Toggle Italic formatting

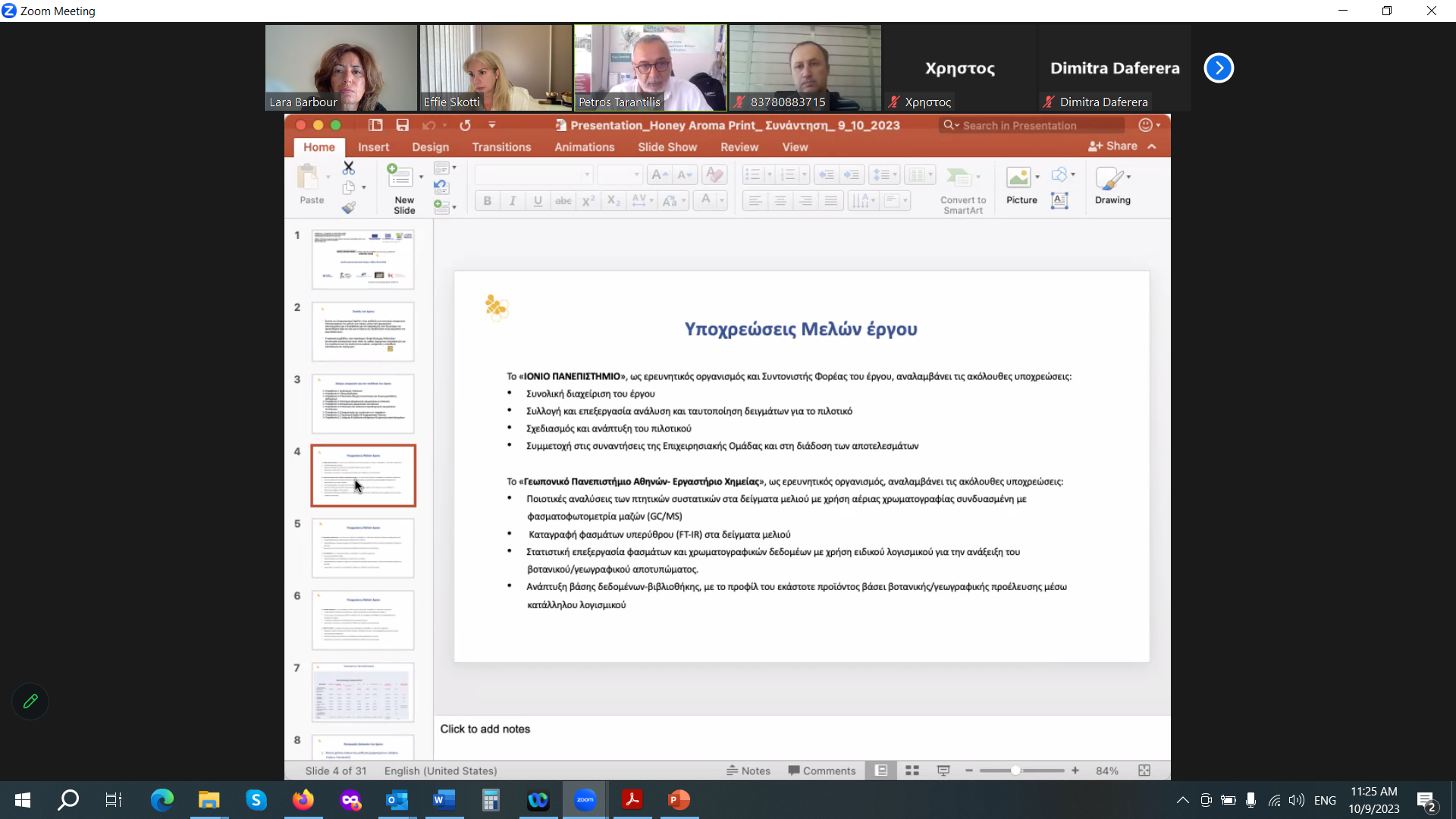(513, 201)
